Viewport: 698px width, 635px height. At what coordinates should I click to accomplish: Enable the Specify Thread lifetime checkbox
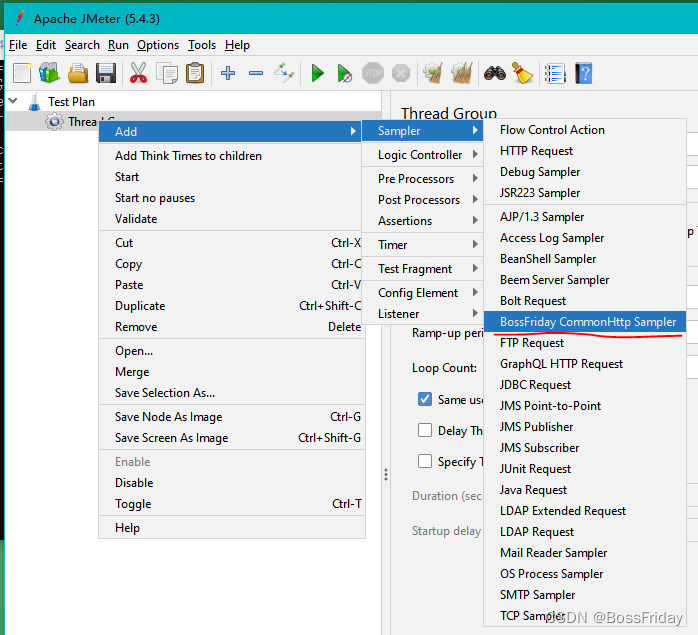coord(425,461)
